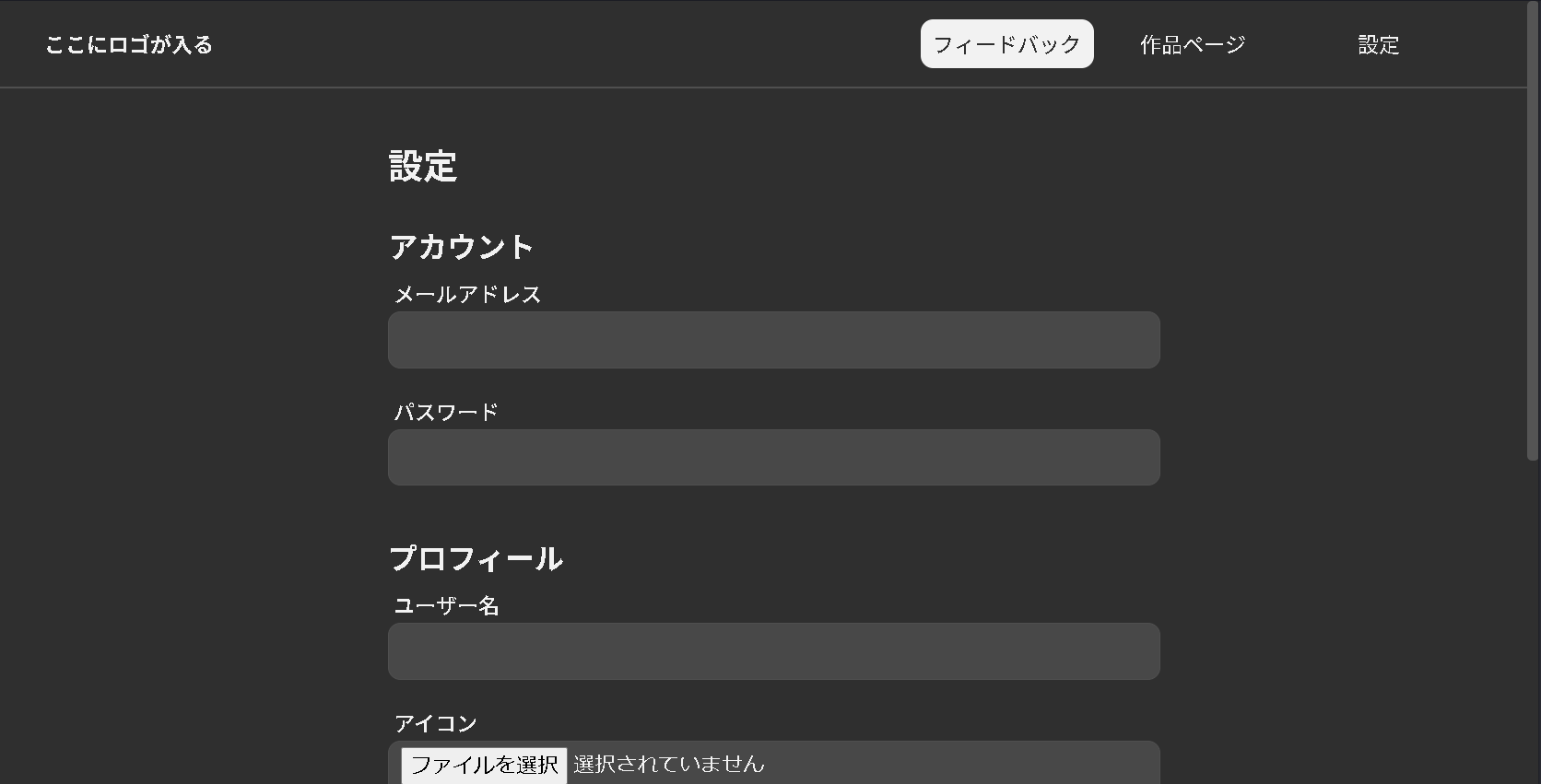Focus the パスワード input box

pos(772,457)
